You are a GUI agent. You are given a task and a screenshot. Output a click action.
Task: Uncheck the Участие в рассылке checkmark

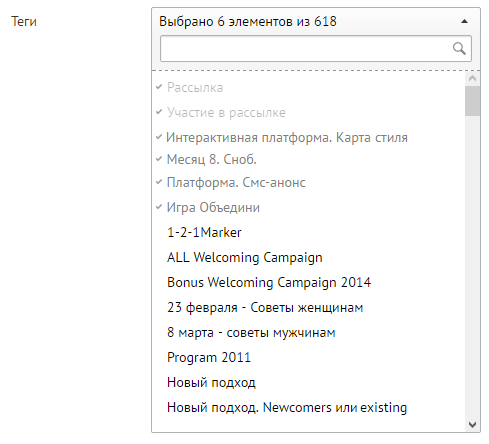[x=159, y=112]
